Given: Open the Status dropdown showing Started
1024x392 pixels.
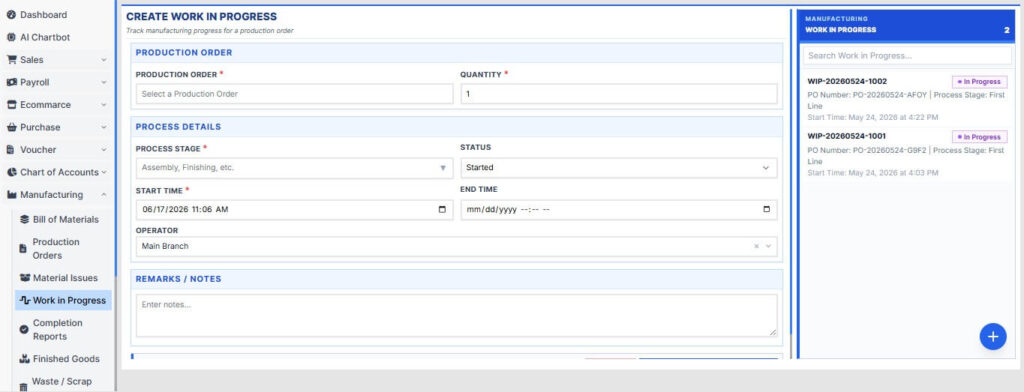Looking at the screenshot, I should (618, 168).
